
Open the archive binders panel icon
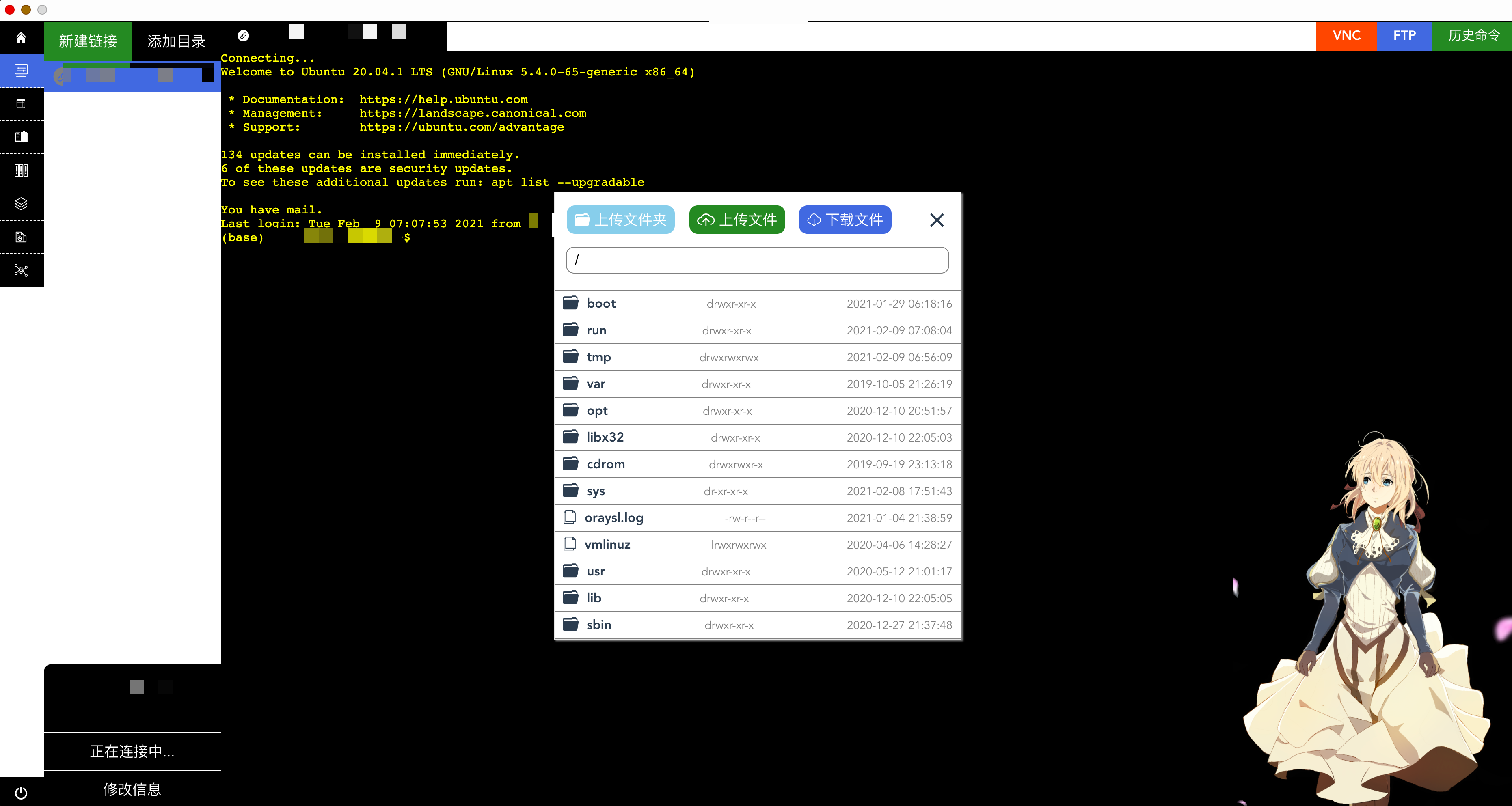click(x=21, y=170)
